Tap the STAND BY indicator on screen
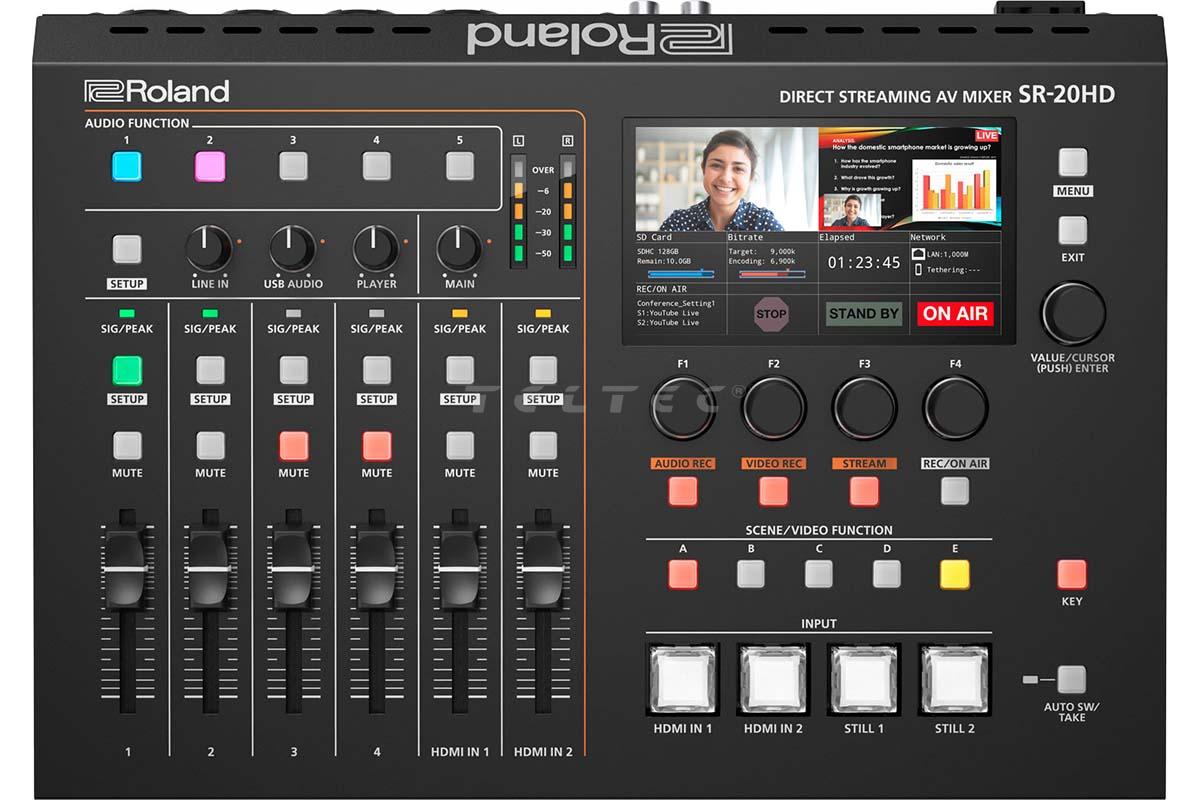 (864, 313)
